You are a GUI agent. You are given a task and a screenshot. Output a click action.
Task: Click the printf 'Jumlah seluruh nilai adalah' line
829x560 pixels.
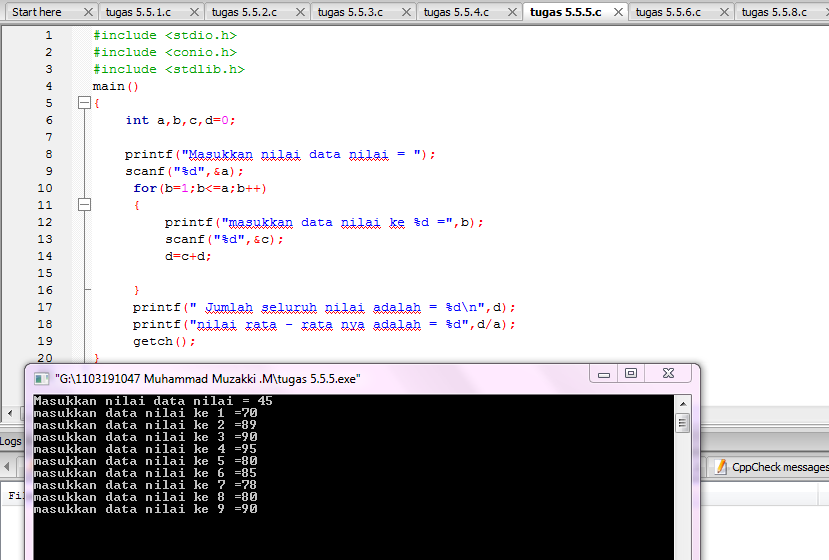pyautogui.click(x=324, y=307)
